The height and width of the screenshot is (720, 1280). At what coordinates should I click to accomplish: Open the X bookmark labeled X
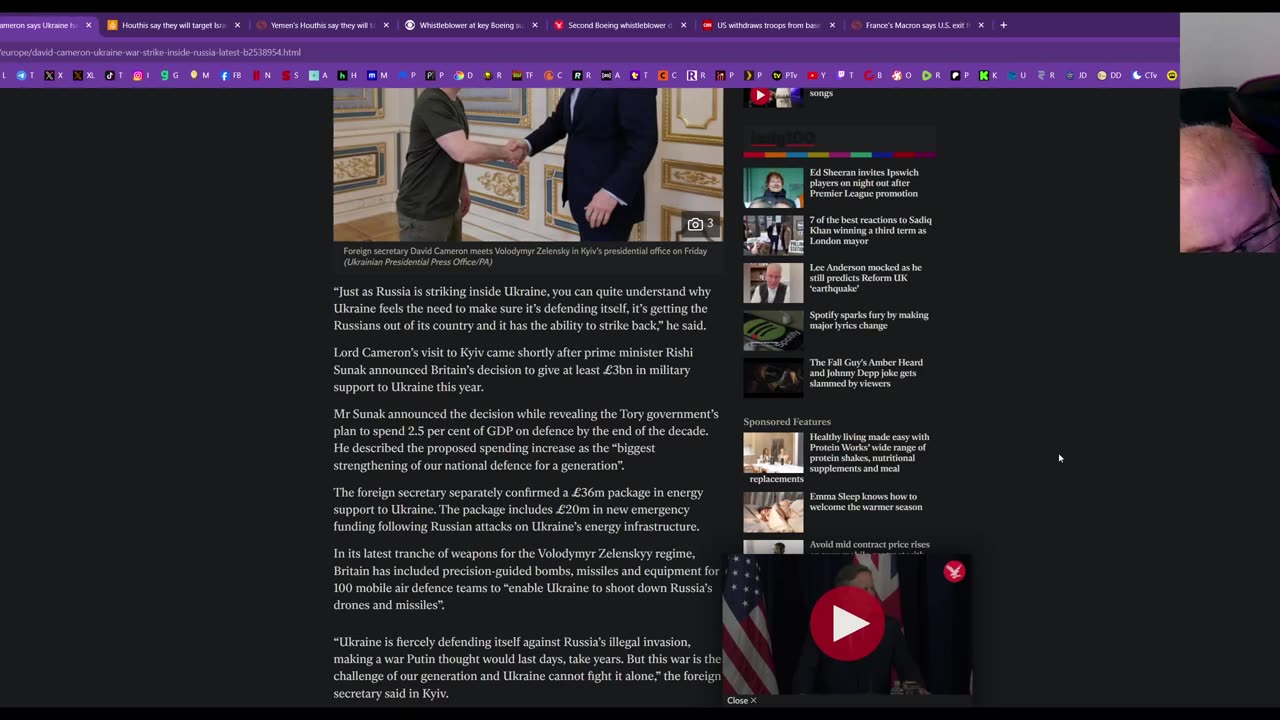53,75
